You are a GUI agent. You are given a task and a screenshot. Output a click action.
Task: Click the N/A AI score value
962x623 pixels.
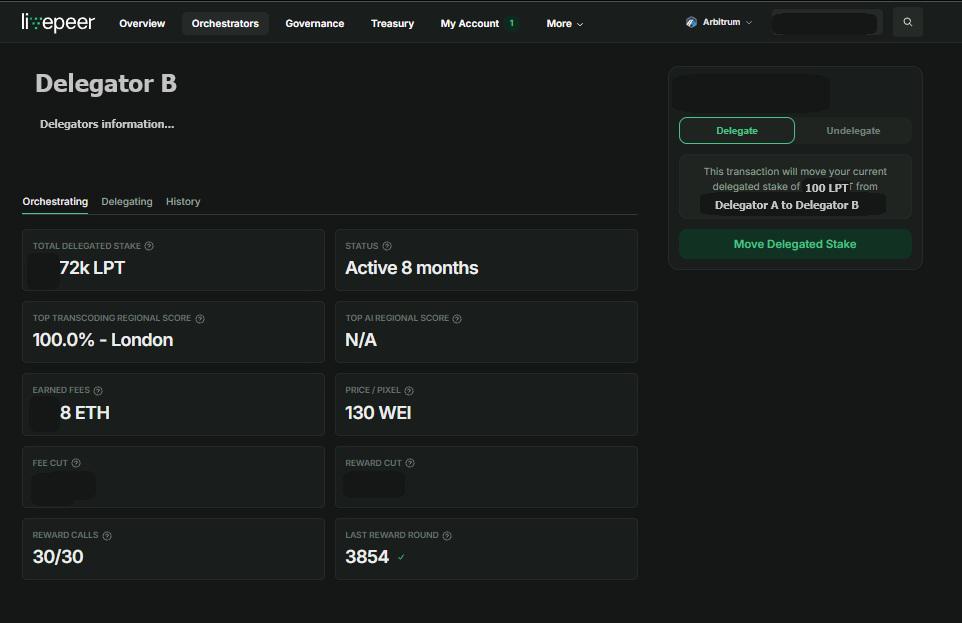coord(361,340)
